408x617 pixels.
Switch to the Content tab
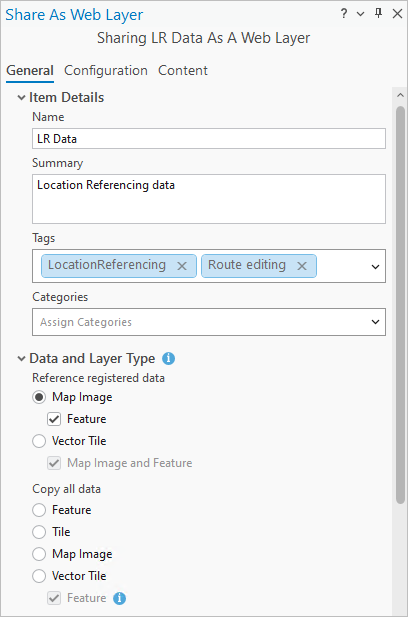[183, 70]
